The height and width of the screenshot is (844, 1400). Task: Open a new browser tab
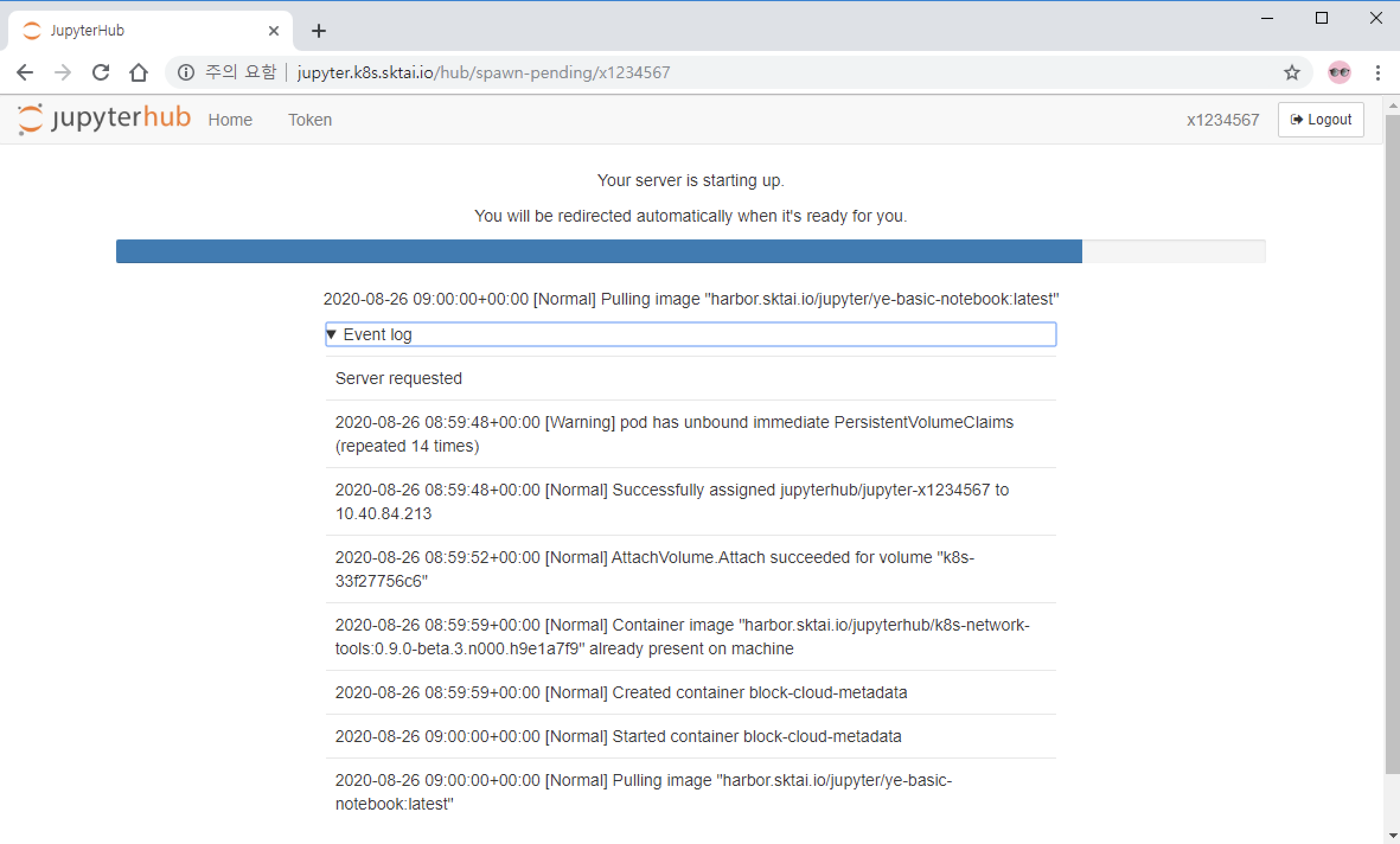pyautogui.click(x=318, y=31)
